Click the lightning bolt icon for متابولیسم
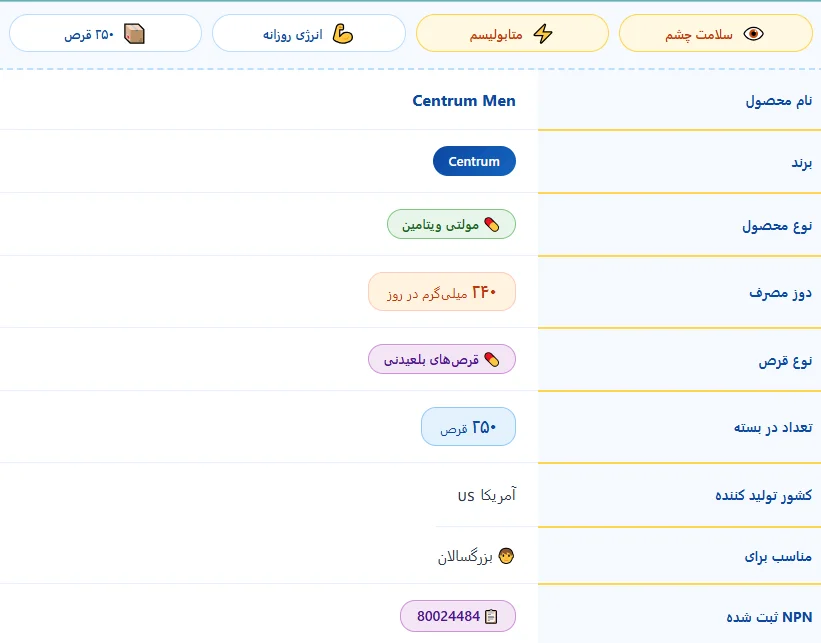This screenshot has height=643, width=821. (543, 34)
